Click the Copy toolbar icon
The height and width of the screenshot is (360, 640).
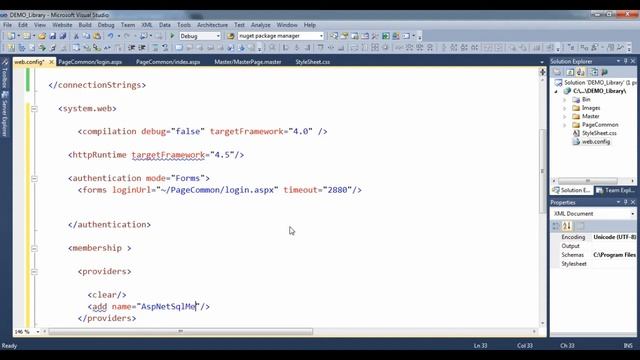click(x=86, y=36)
